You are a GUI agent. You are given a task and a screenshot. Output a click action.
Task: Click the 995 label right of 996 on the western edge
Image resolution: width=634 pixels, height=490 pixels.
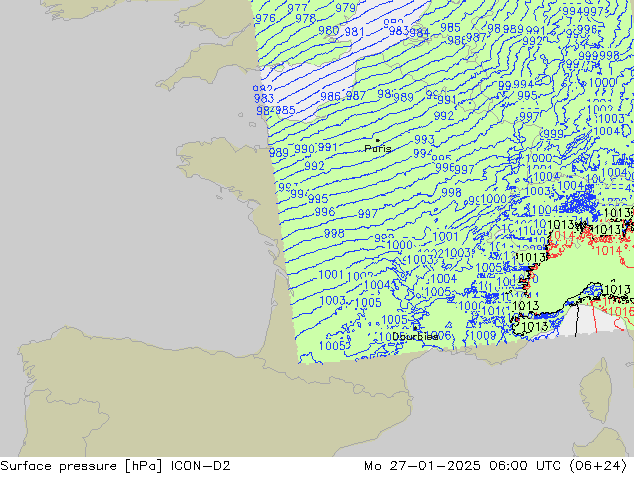[318, 199]
